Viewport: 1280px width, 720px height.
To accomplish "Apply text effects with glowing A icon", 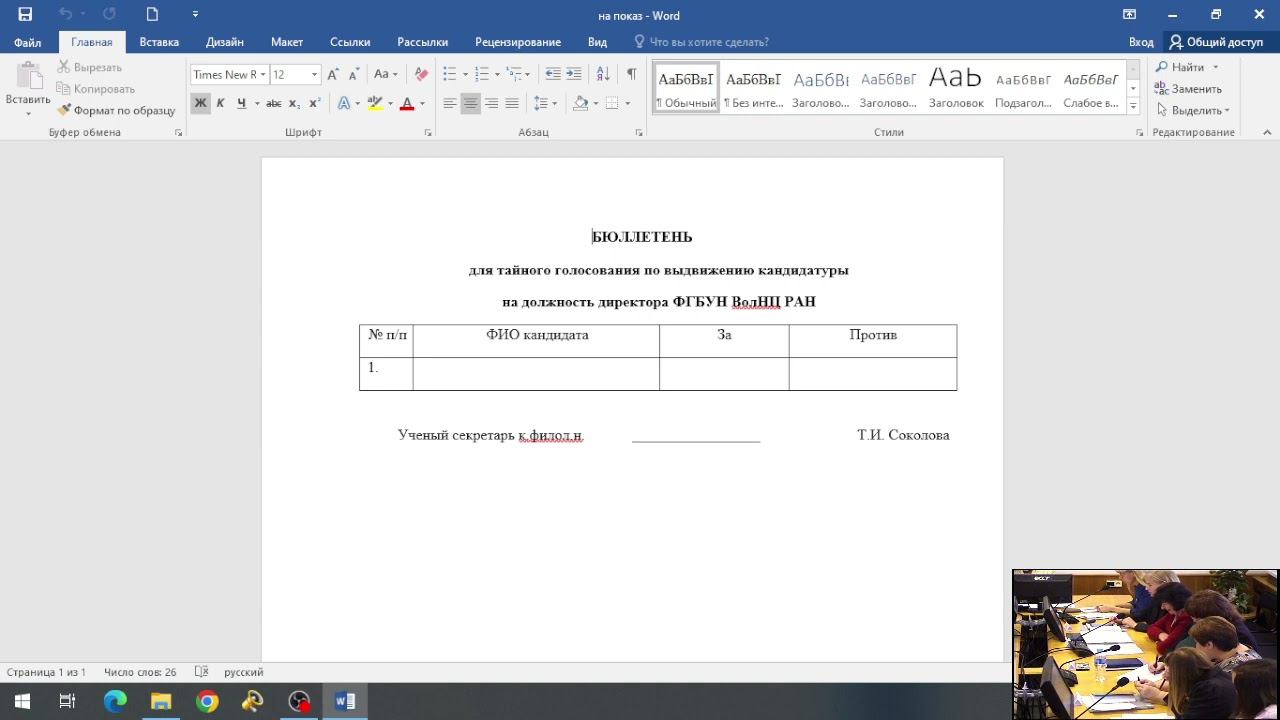I will [343, 103].
